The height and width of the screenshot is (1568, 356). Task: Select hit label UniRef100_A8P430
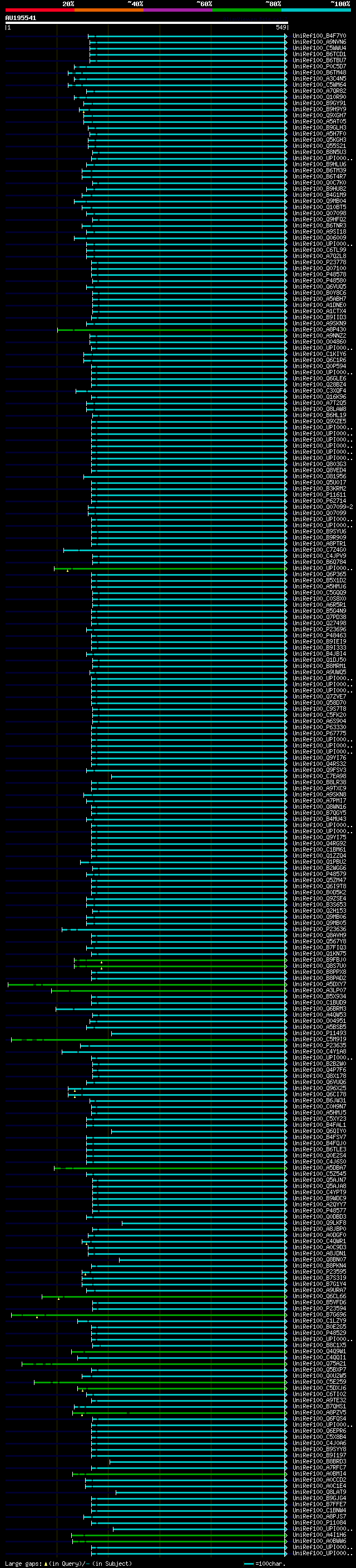click(319, 329)
